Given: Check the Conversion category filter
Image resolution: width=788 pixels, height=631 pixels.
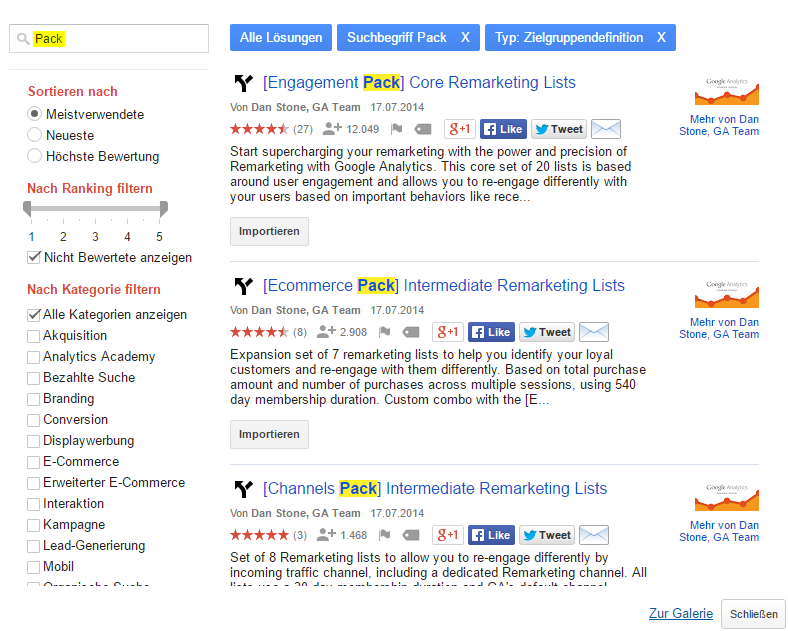Looking at the screenshot, I should pyautogui.click(x=33, y=420).
